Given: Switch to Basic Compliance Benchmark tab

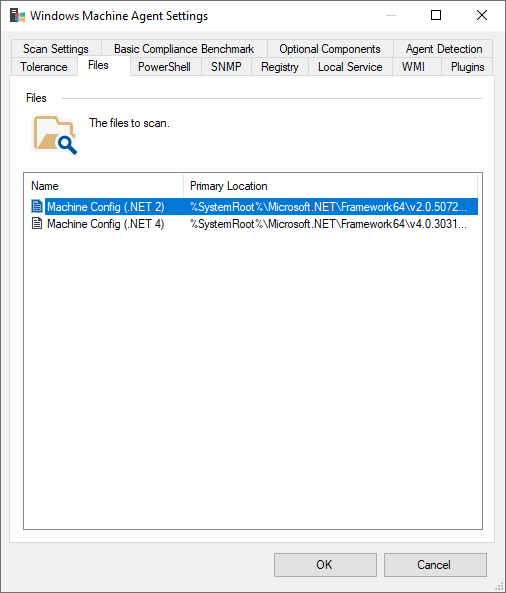Looking at the screenshot, I should (184, 49).
